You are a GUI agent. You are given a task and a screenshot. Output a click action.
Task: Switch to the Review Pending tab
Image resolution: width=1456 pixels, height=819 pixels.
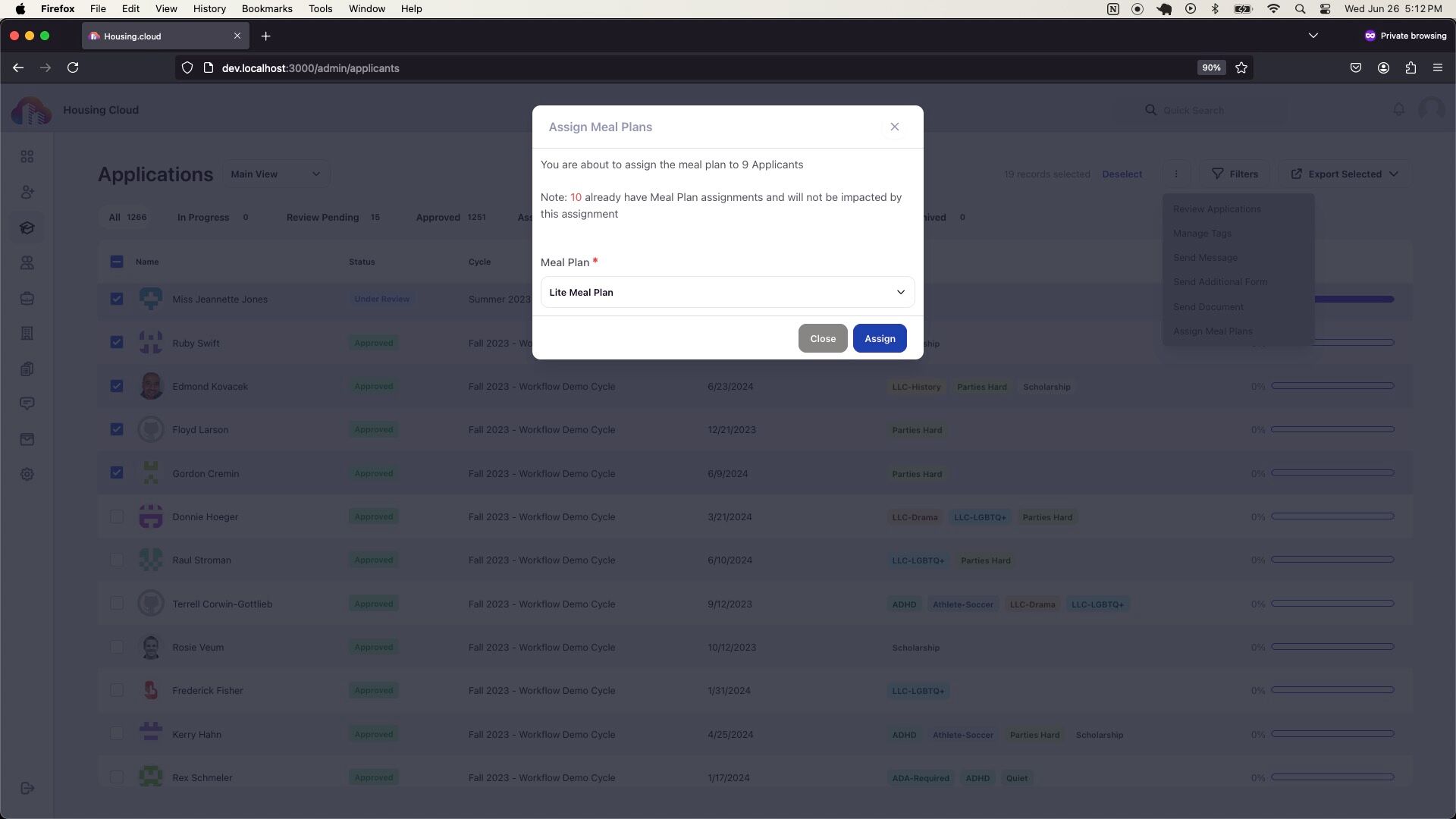point(322,217)
